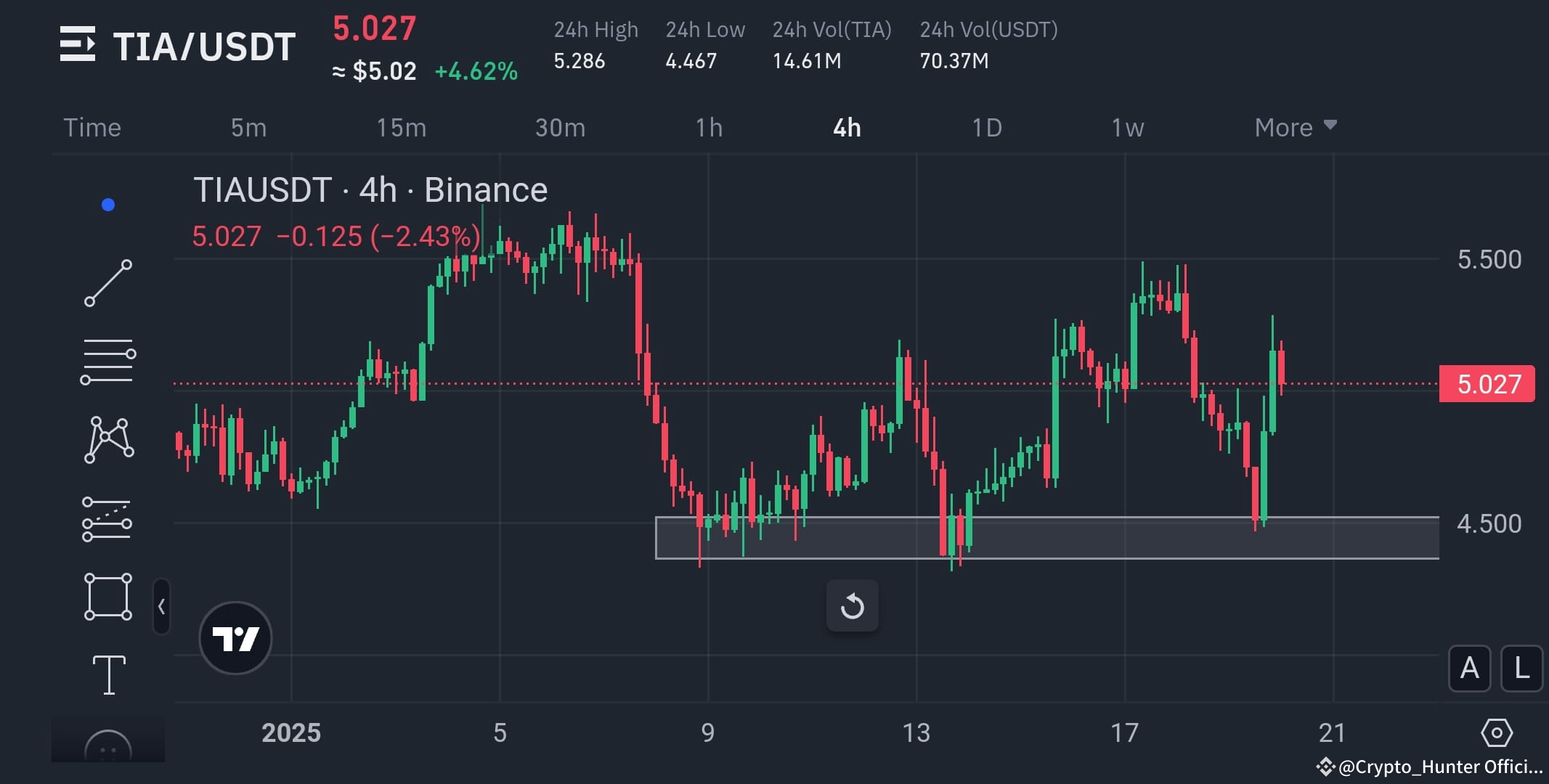Click the TradingView logo on the chart

pyautogui.click(x=235, y=637)
